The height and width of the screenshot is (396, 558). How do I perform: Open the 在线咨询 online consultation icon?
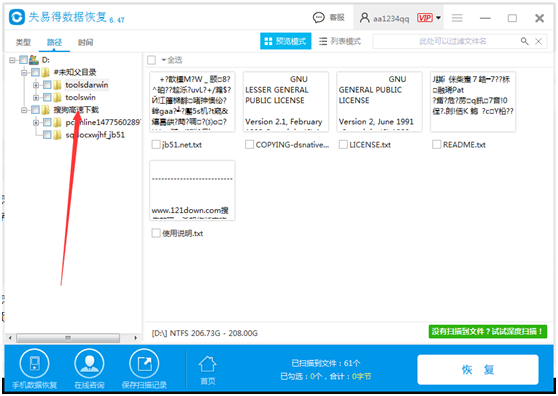89,363
